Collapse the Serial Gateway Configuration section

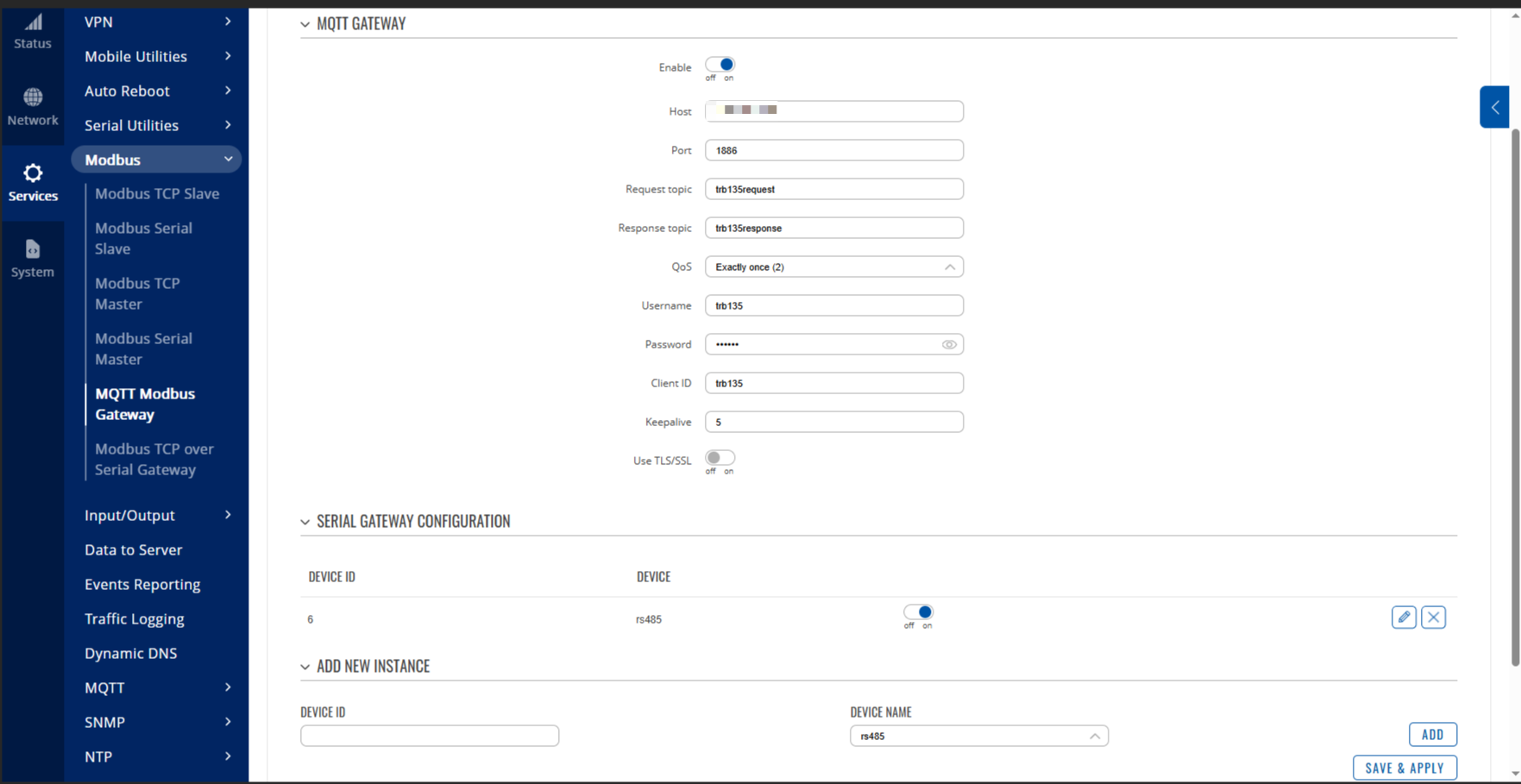[x=305, y=522]
